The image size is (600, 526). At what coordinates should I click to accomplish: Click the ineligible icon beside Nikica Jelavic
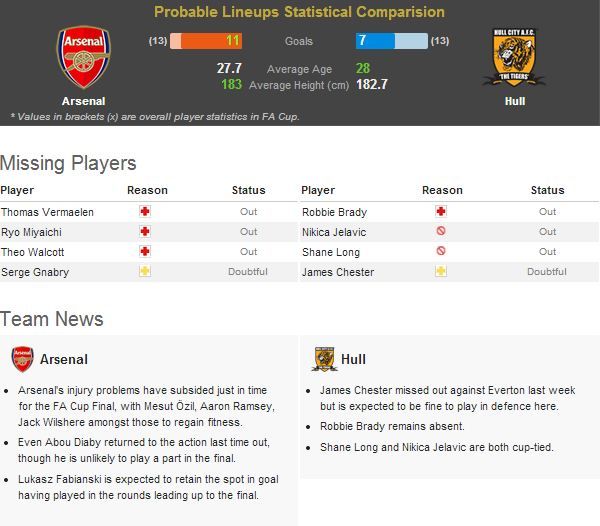point(441,231)
